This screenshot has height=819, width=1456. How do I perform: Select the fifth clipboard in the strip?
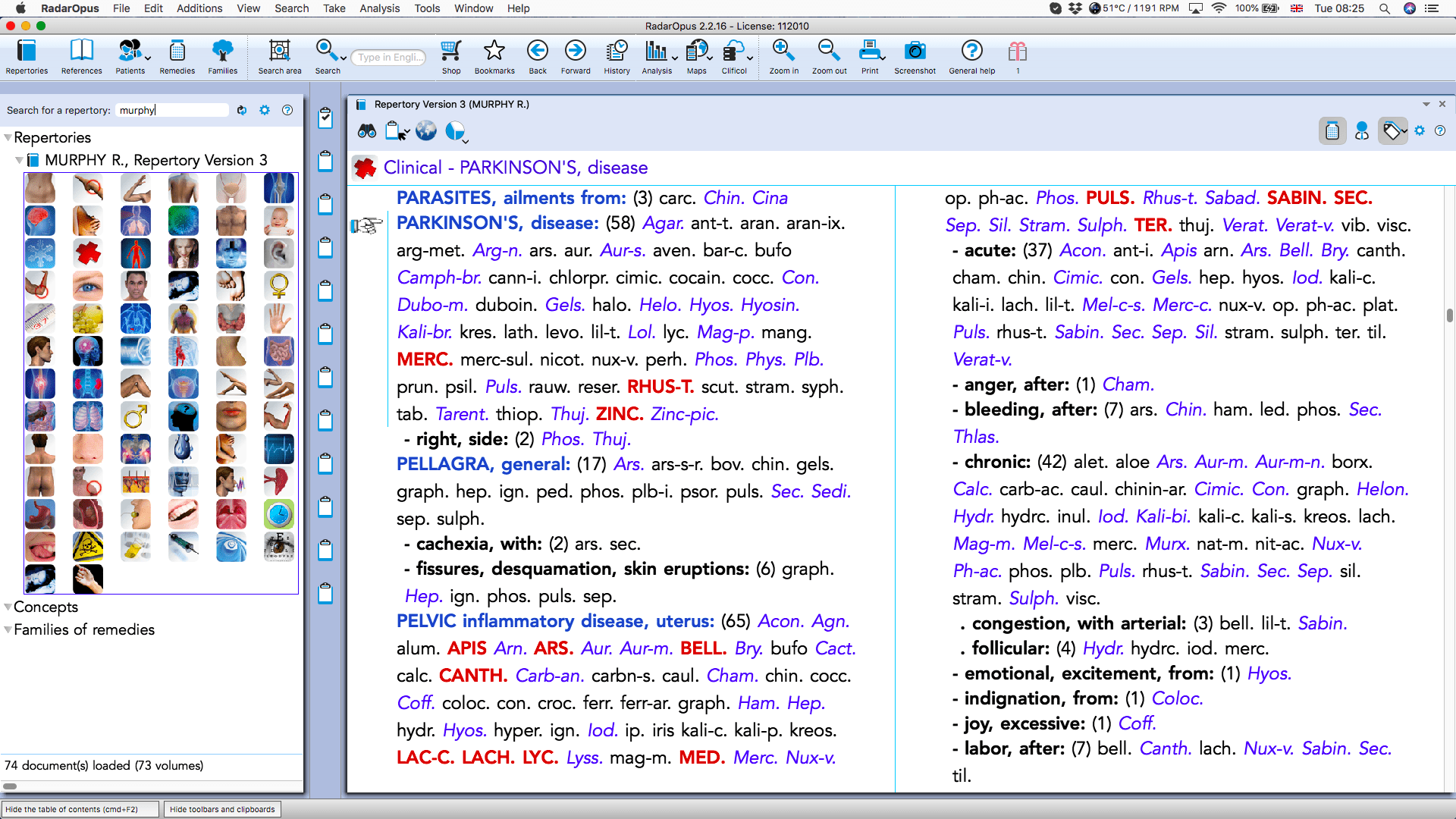tap(325, 290)
